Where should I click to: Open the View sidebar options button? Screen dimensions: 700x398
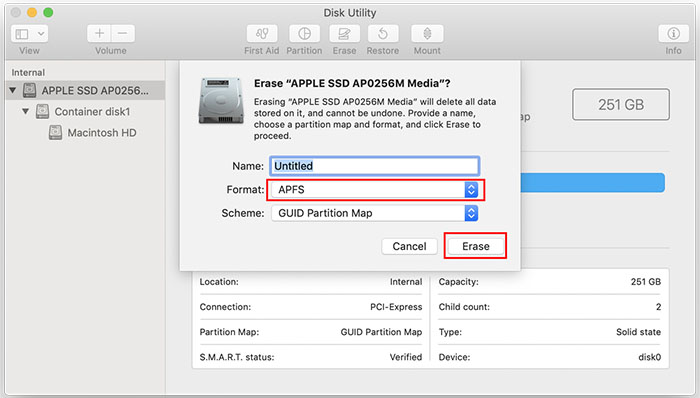(22, 34)
